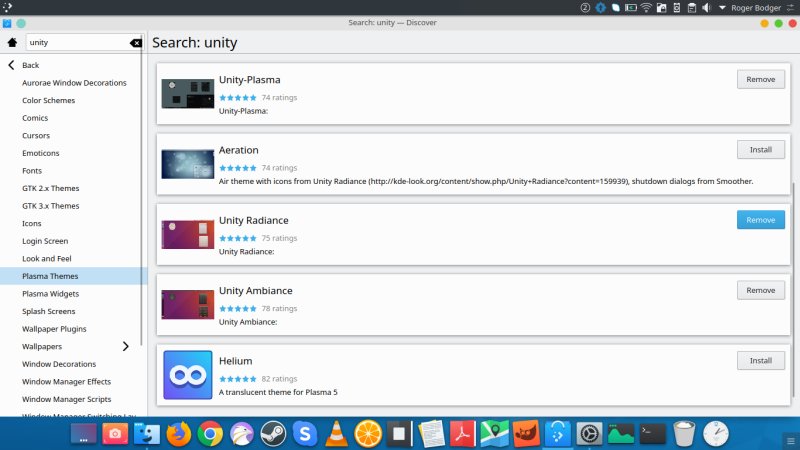Open the trash bin in the dock
This screenshot has width=800, height=450.
[x=684, y=433]
